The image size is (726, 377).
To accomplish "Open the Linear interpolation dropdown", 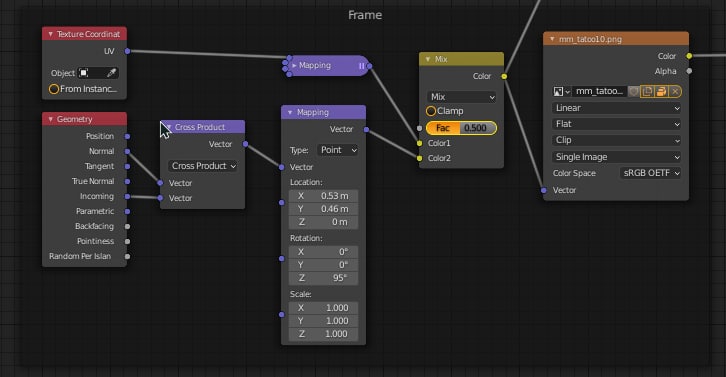I will click(x=616, y=108).
